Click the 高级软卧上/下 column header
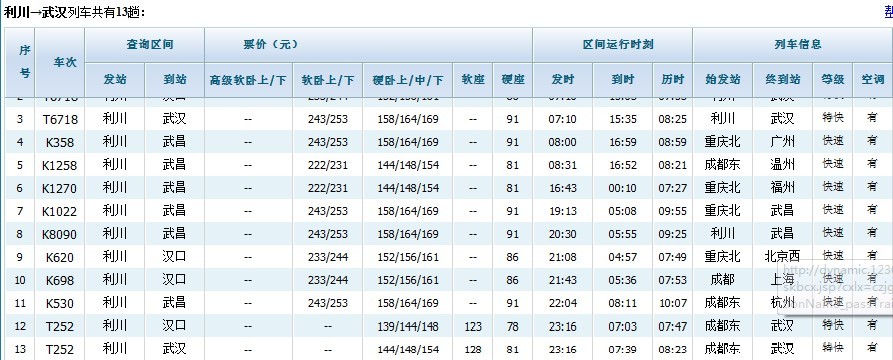 click(248, 80)
